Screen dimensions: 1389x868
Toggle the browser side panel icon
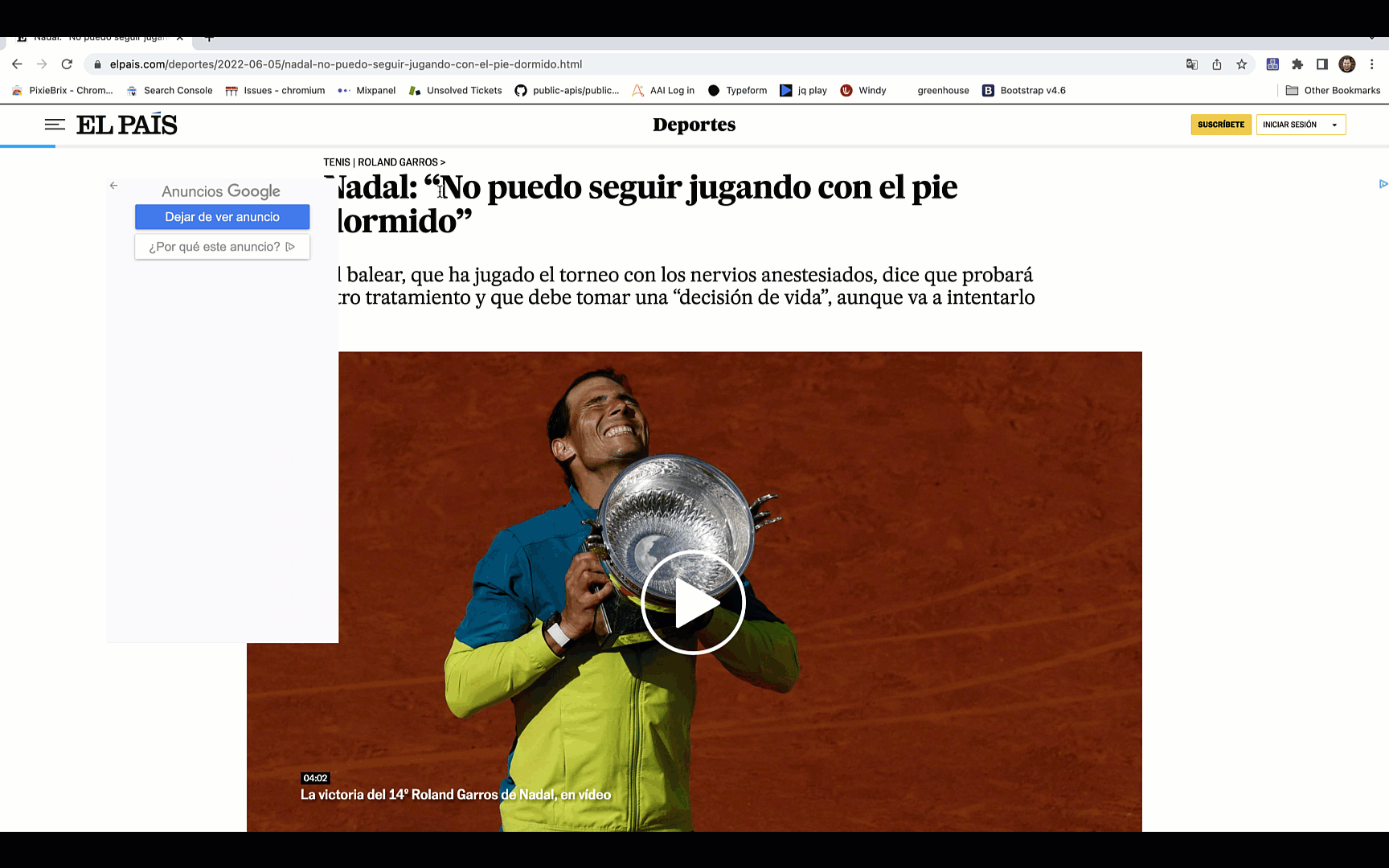tap(1322, 64)
